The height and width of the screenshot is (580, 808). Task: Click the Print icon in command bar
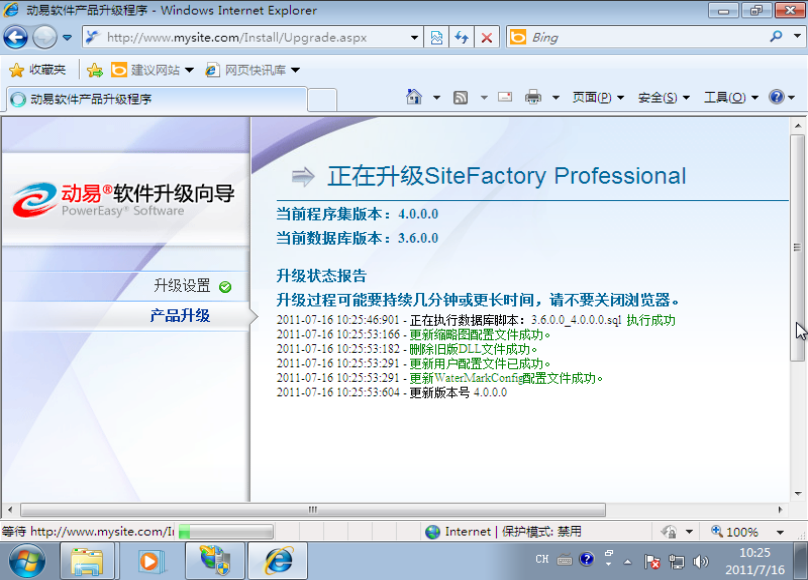pyautogui.click(x=533, y=97)
